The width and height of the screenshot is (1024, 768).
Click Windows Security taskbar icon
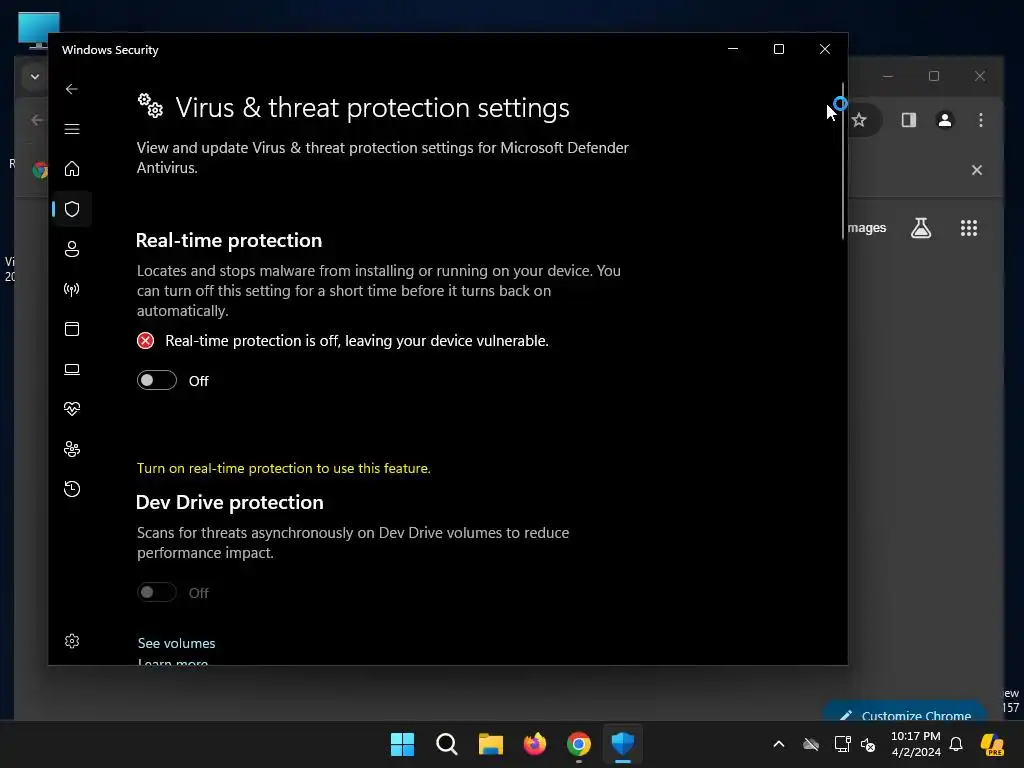(x=622, y=744)
